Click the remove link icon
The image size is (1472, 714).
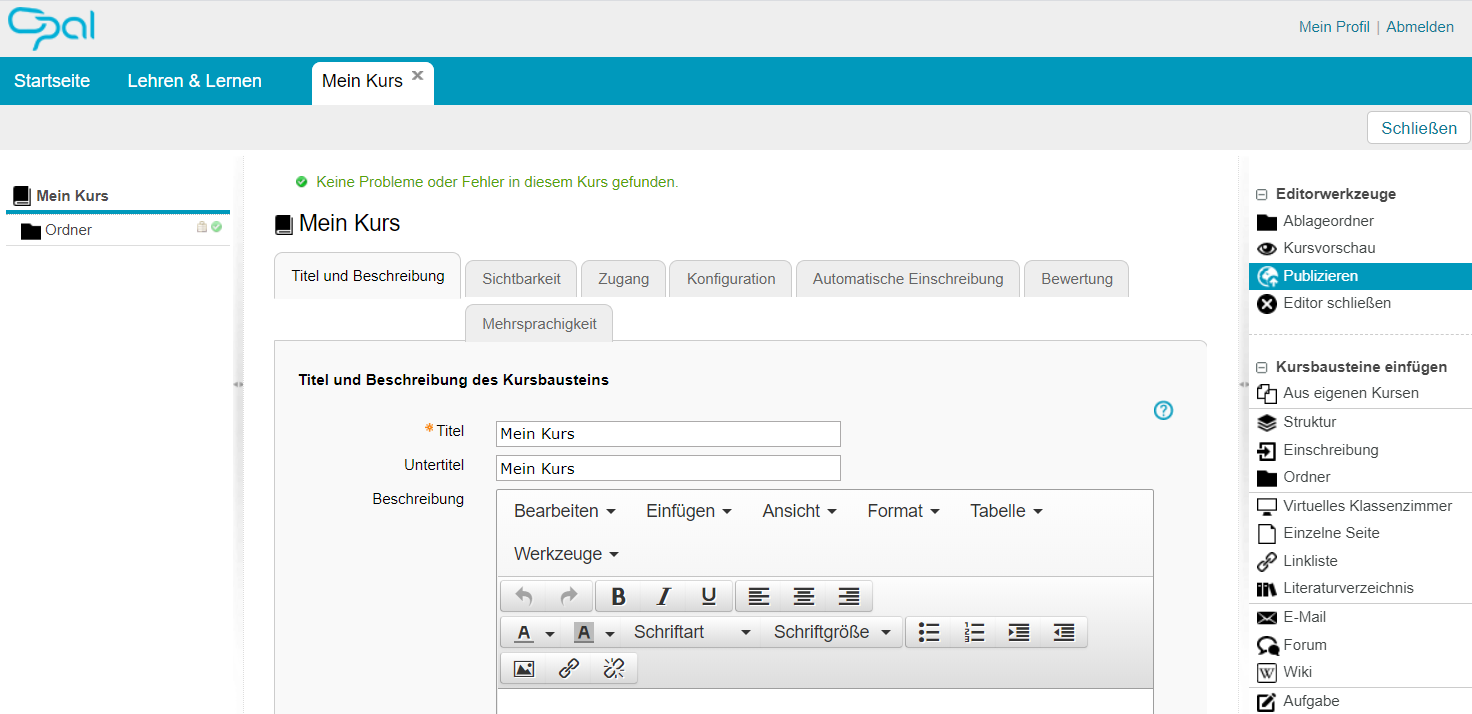click(614, 669)
